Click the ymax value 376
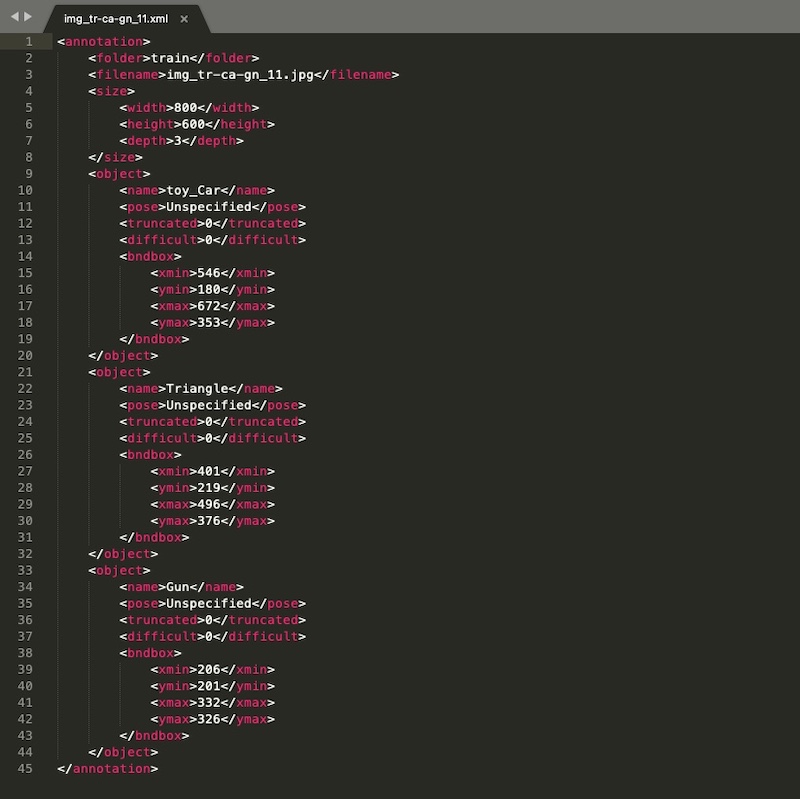This screenshot has height=799, width=800. point(209,520)
